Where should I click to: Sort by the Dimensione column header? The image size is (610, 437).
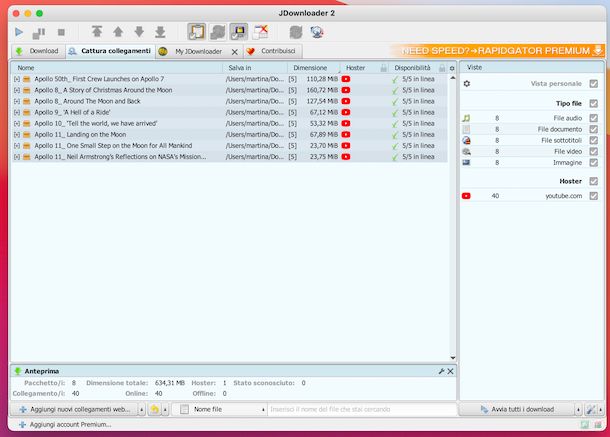314,68
